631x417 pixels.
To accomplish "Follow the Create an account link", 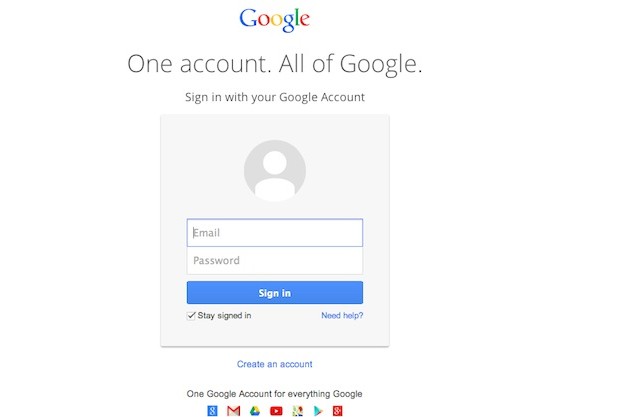I will click(275, 364).
